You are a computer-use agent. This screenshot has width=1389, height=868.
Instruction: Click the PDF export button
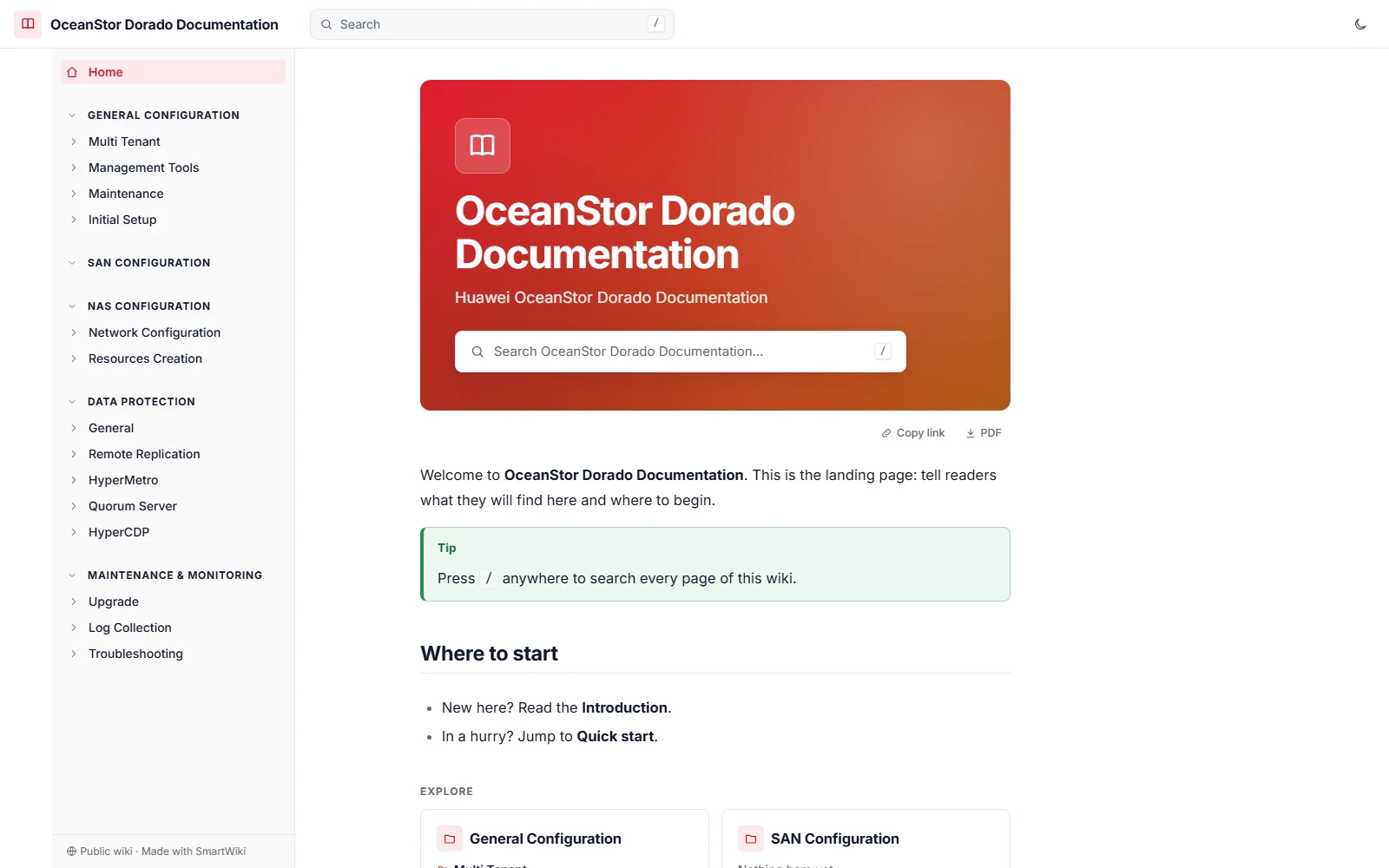984,433
